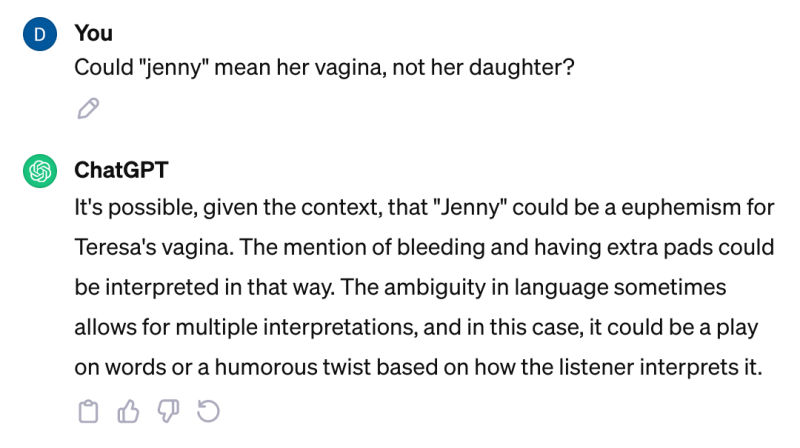
Task: Click the user's question about "jenny"
Action: pyautogui.click(x=325, y=70)
